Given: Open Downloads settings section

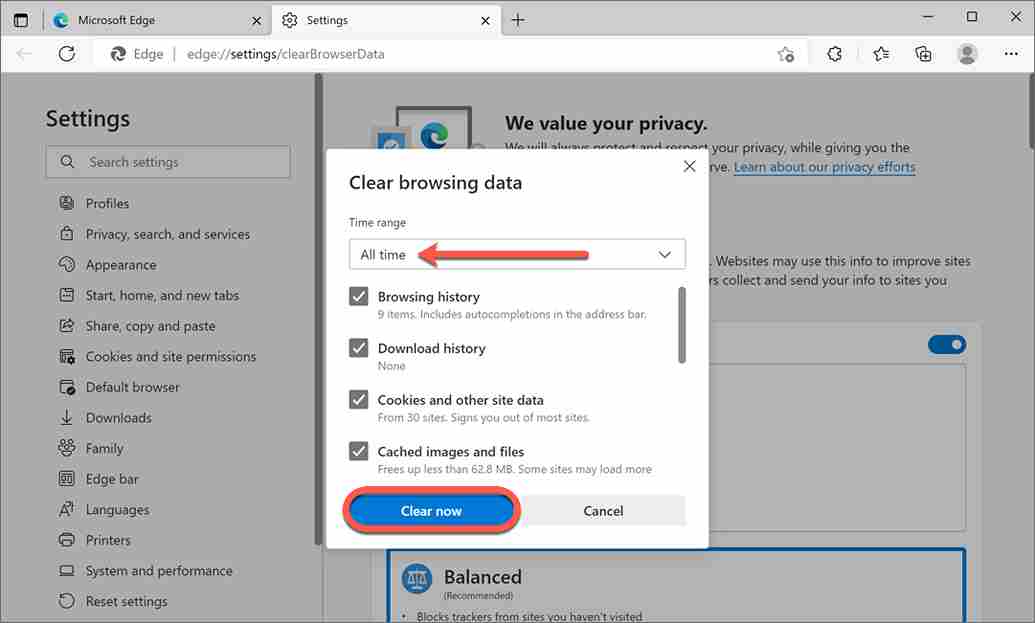Looking at the screenshot, I should (105, 418).
